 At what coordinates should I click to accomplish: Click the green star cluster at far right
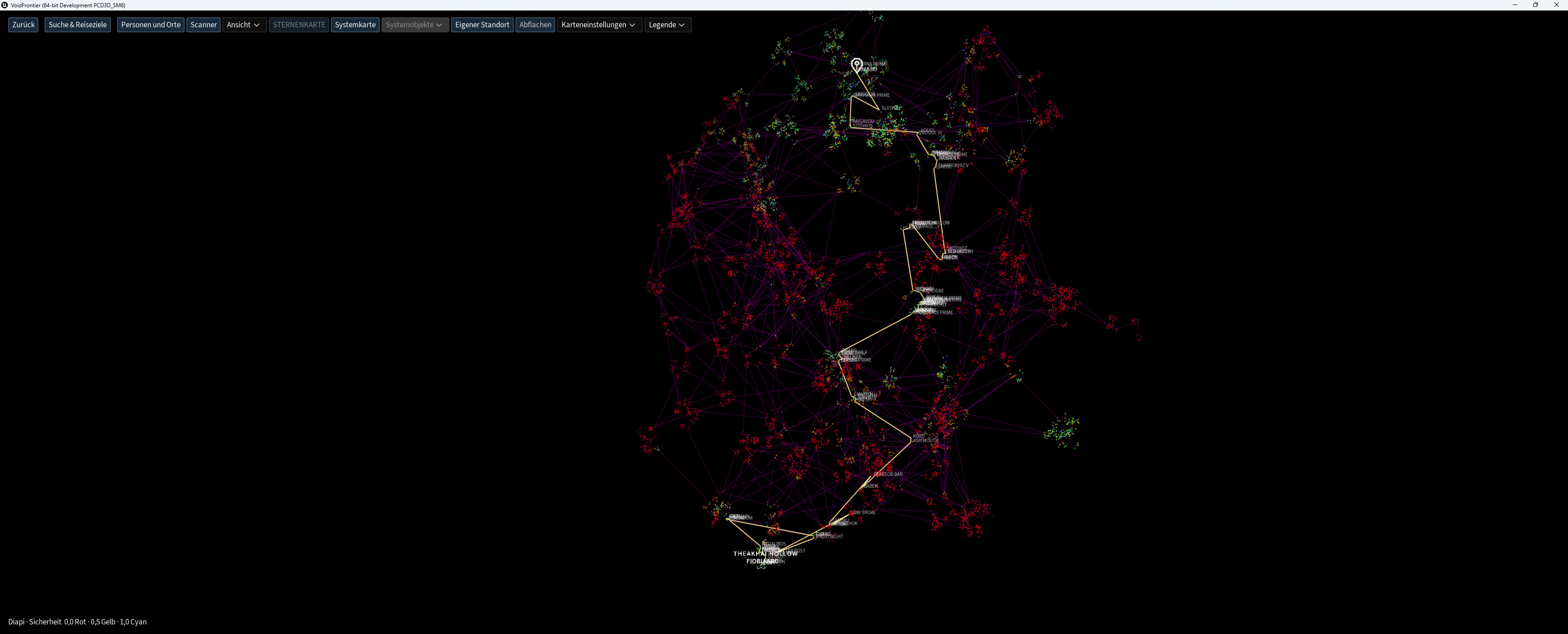point(1062,431)
